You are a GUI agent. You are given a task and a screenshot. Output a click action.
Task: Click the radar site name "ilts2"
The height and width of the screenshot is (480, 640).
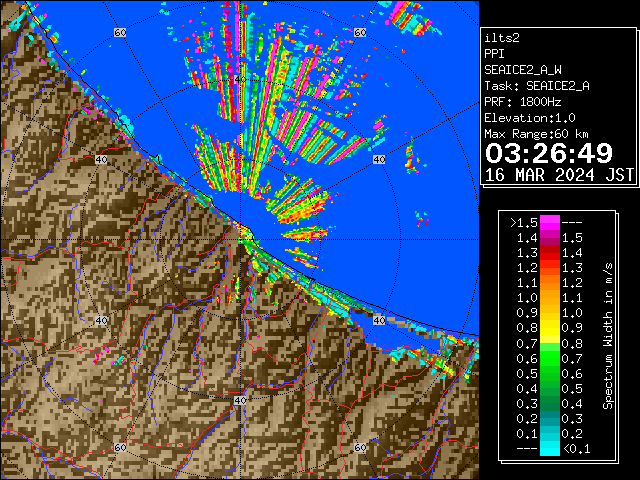click(x=502, y=38)
